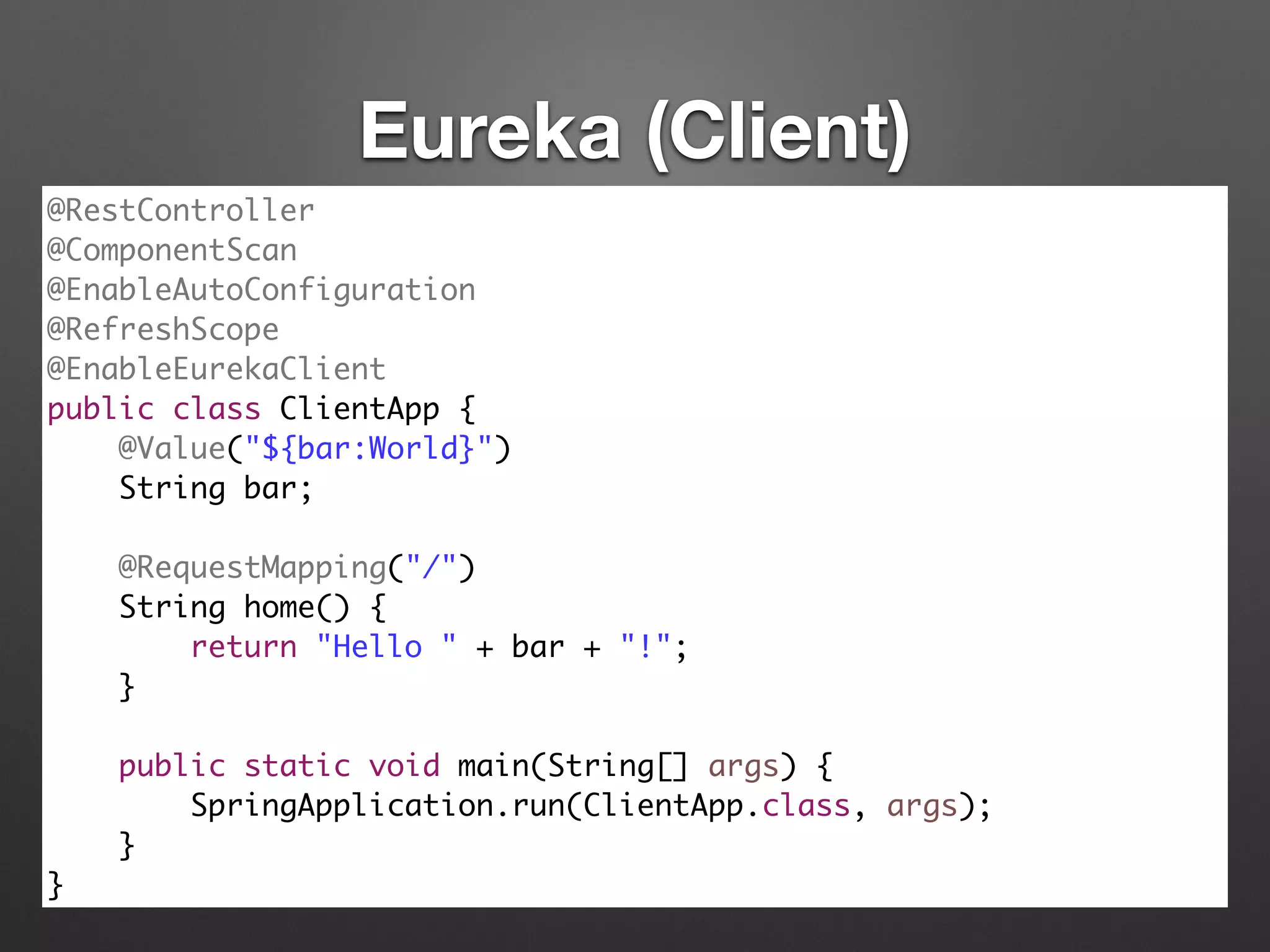Click the "public class ClientApp {" line
The image size is (1270, 952).
(262, 410)
